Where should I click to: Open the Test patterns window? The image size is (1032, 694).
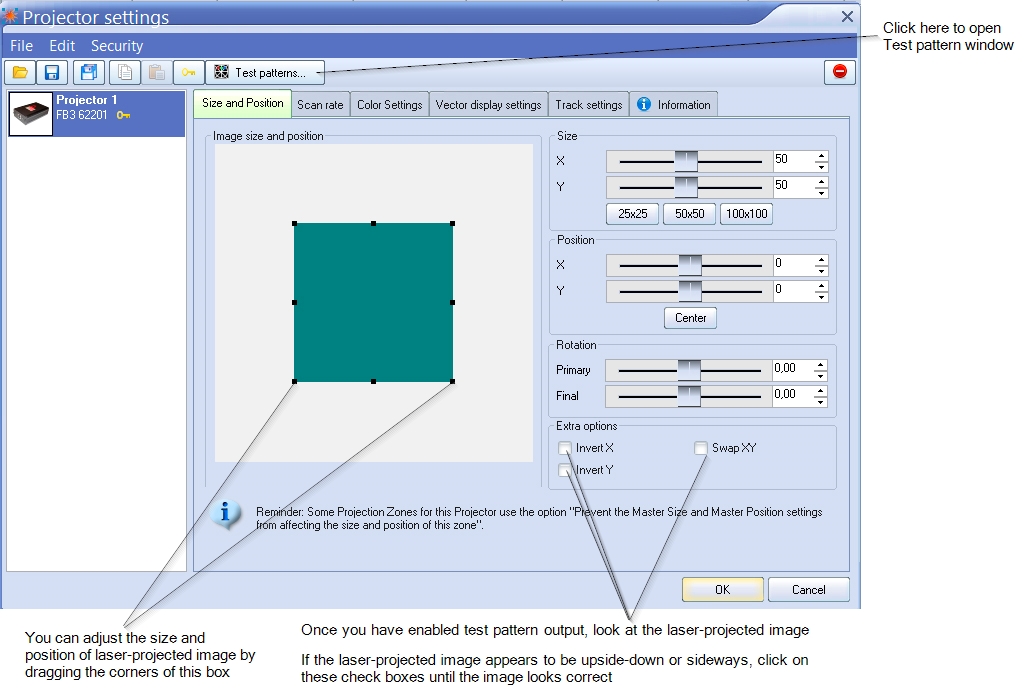[x=266, y=72]
